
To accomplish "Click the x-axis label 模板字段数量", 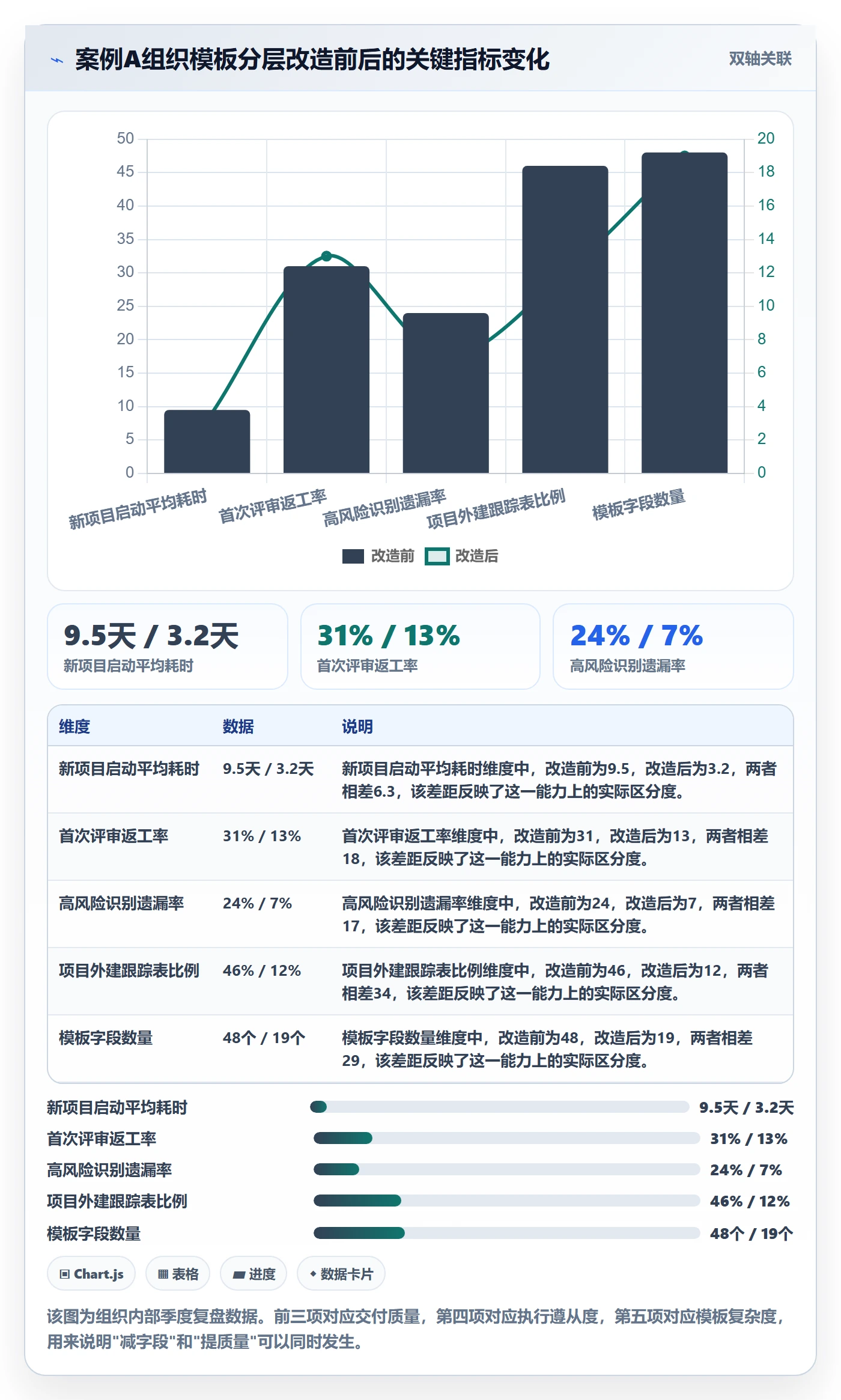I will pyautogui.click(x=639, y=505).
